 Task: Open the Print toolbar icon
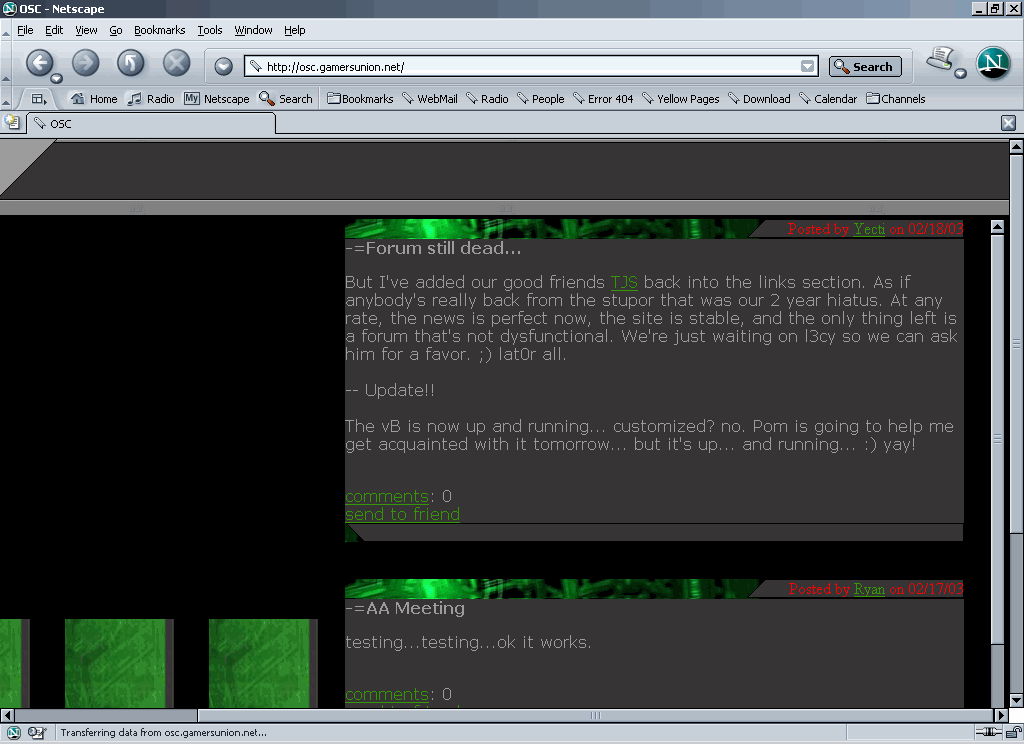pos(940,59)
